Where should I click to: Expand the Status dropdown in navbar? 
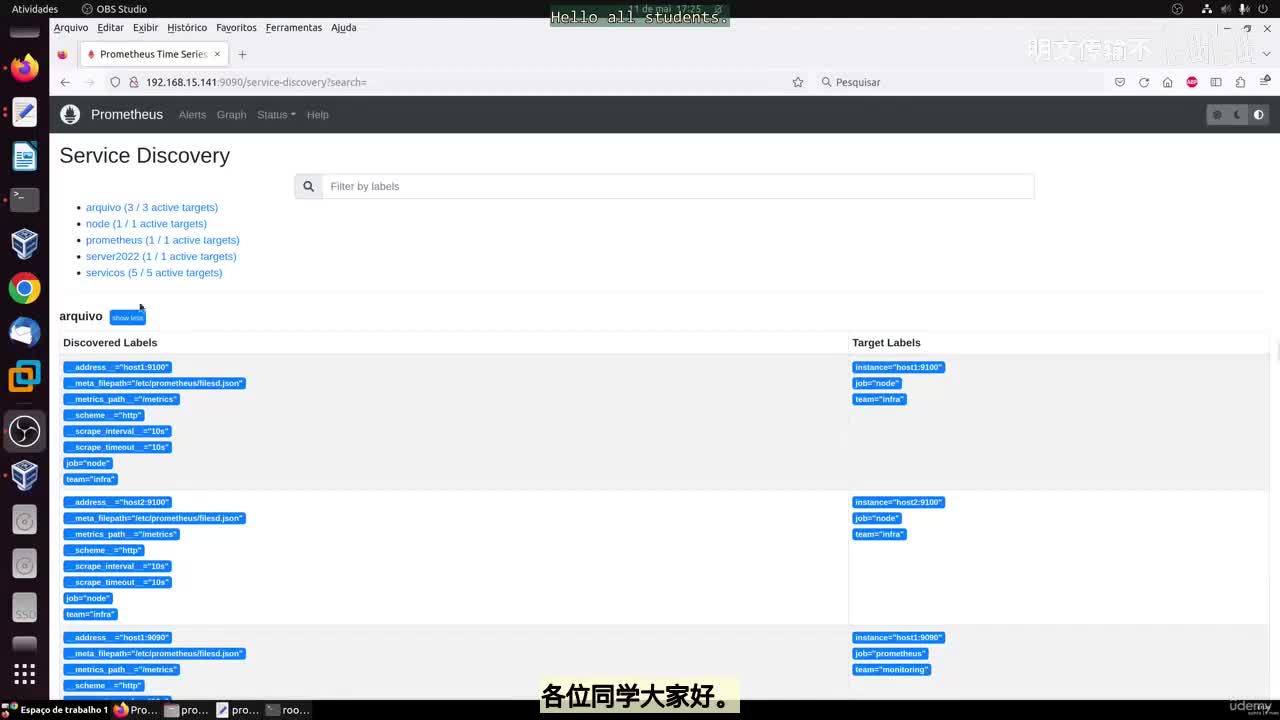(276, 115)
